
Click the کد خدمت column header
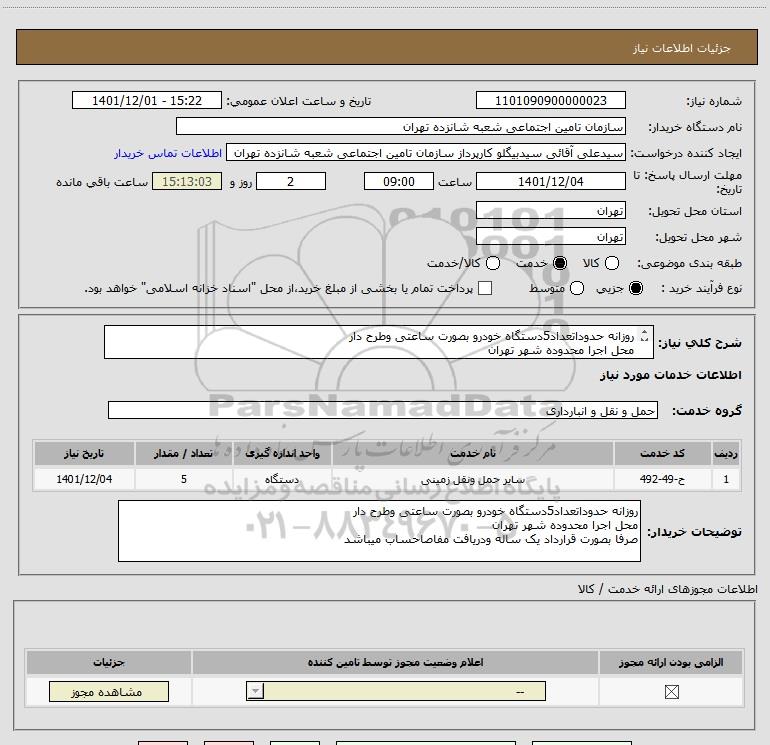[662, 453]
